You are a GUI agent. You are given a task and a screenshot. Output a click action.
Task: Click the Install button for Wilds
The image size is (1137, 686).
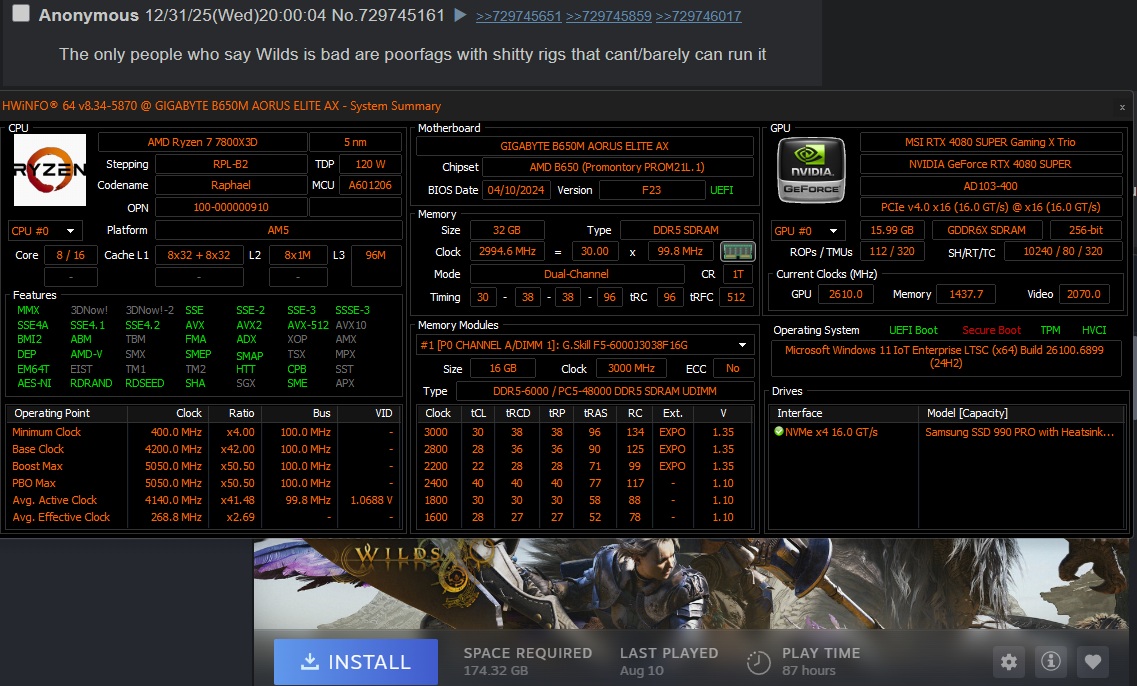click(355, 661)
